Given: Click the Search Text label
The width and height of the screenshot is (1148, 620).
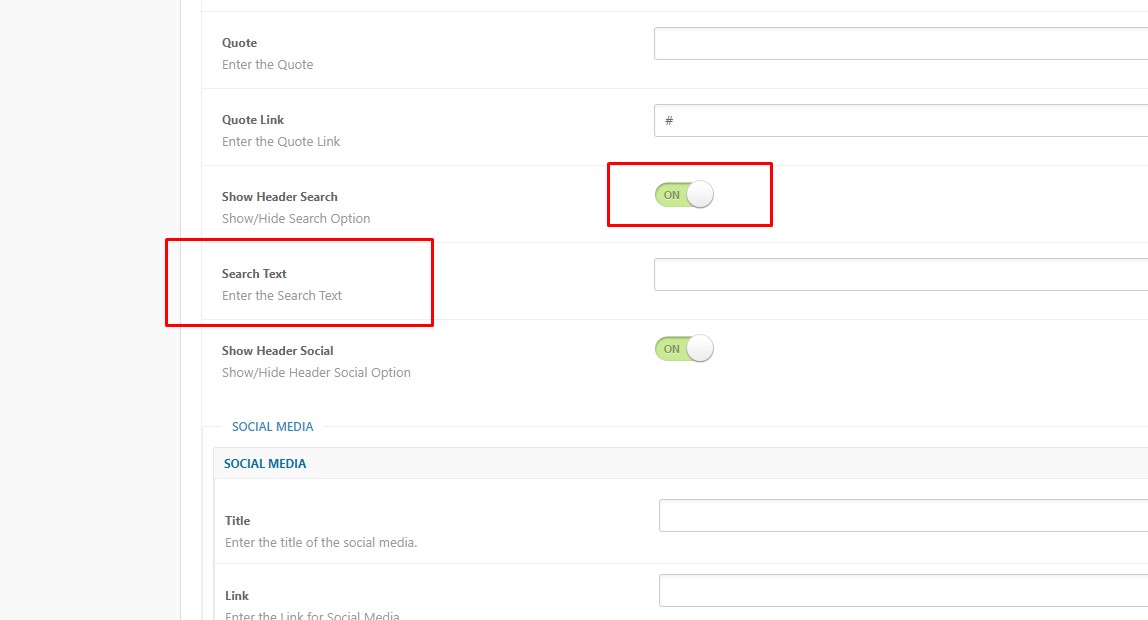Looking at the screenshot, I should coord(254,274).
